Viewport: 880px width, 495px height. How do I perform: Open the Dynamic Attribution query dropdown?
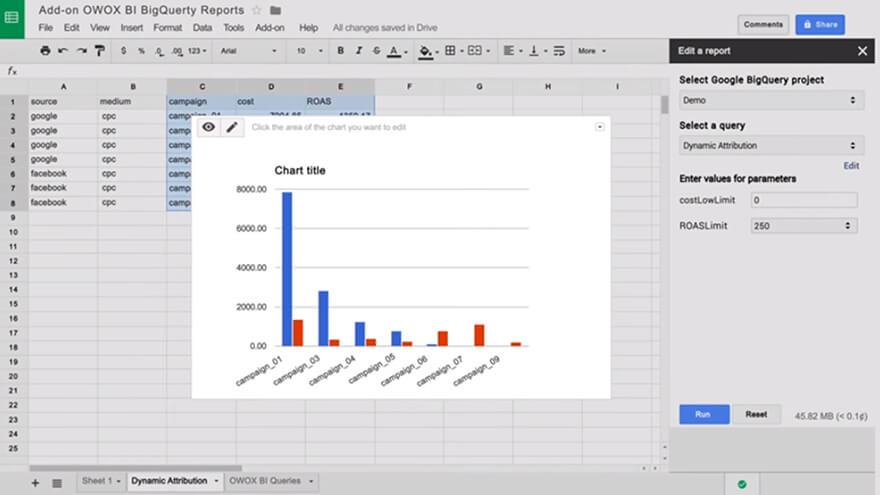[771, 146]
